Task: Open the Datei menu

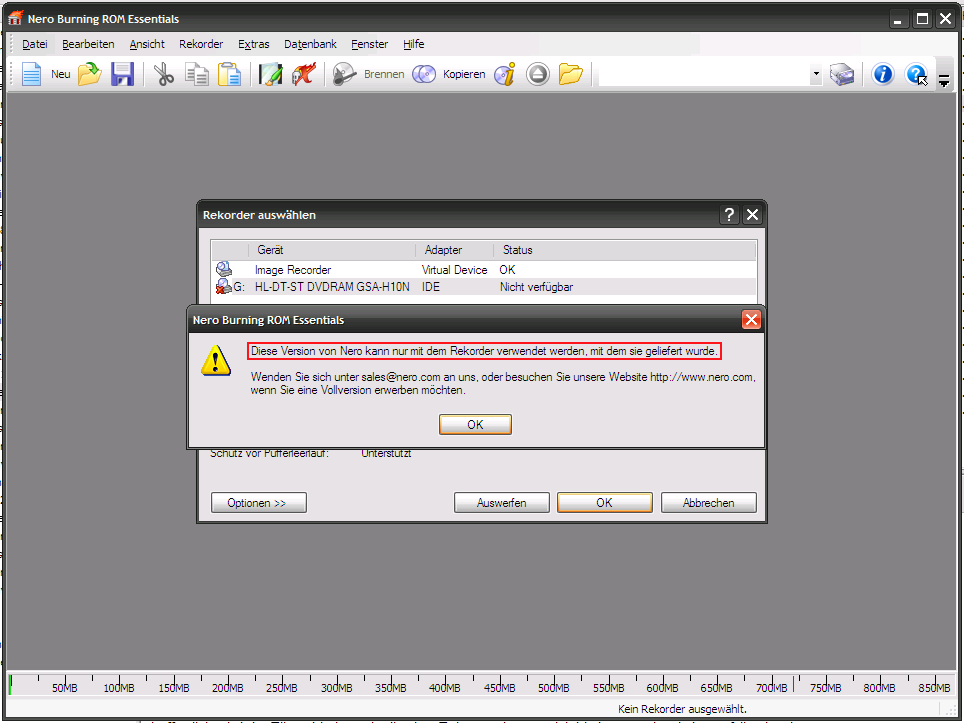Action: tap(34, 44)
